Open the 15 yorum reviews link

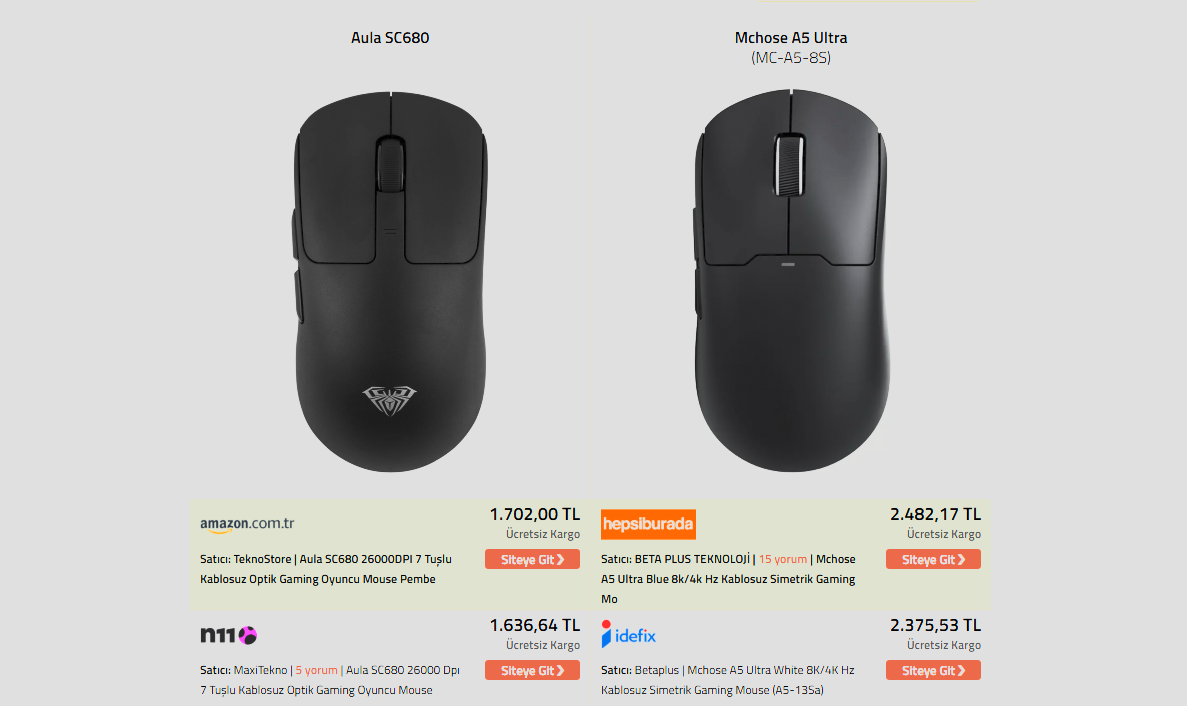782,559
